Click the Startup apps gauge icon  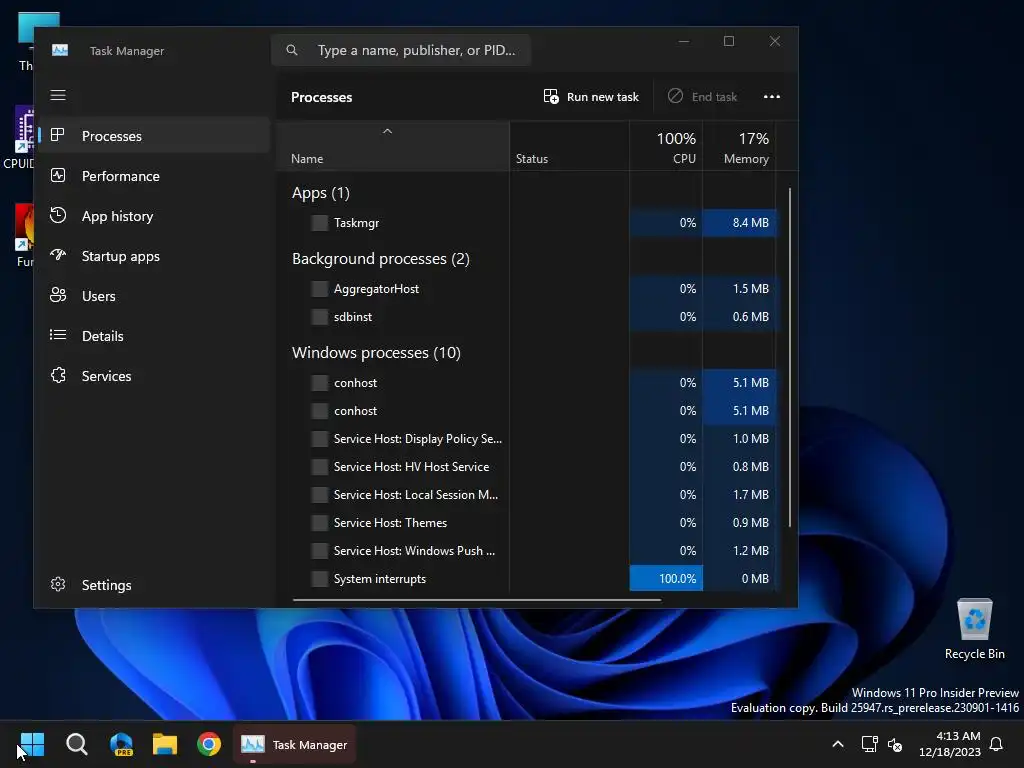point(57,255)
